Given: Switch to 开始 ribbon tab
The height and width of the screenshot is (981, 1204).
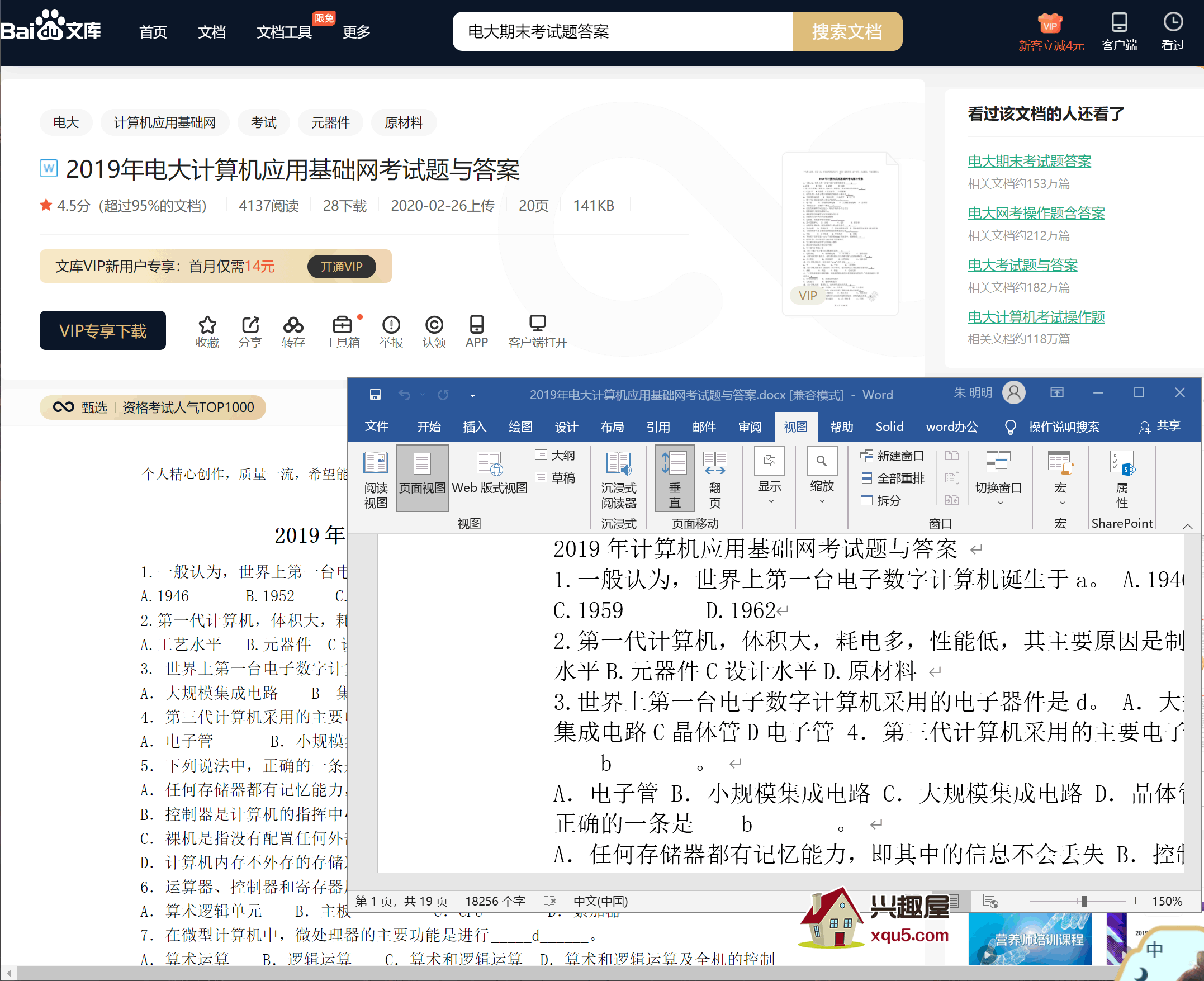Looking at the screenshot, I should click(429, 426).
